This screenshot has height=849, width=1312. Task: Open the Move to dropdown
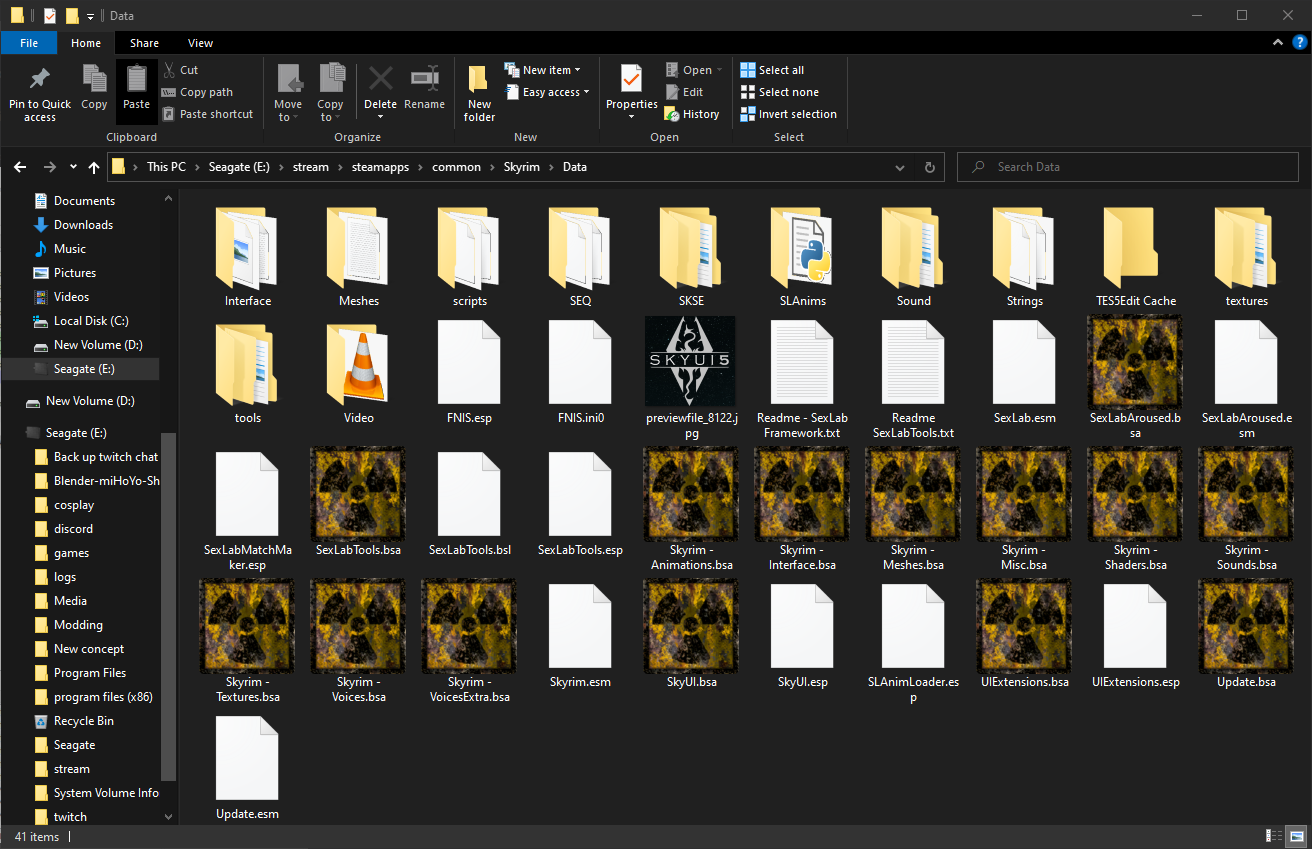(288, 93)
